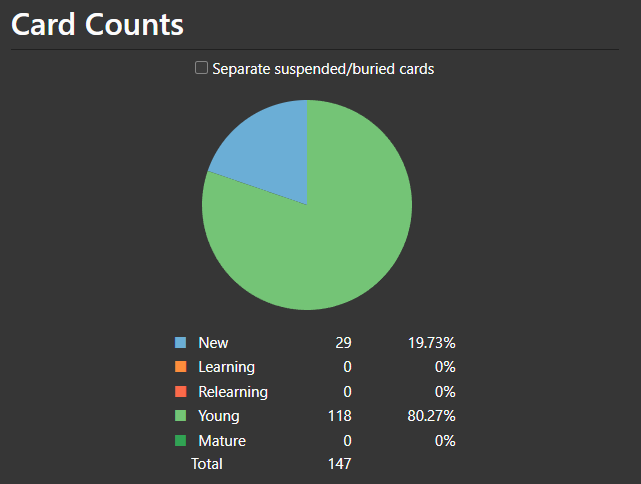This screenshot has width=641, height=484.
Task: Click the blue New legend swatch
Action: (181, 343)
